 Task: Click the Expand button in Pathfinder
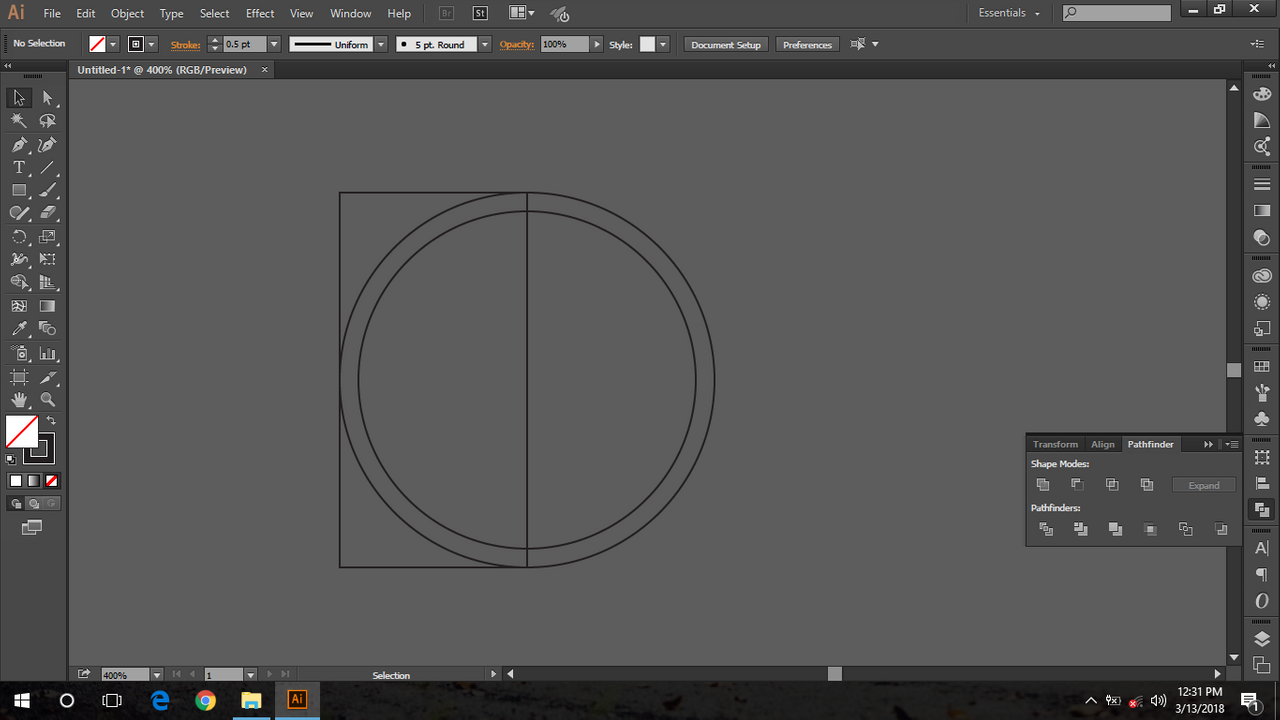1204,485
